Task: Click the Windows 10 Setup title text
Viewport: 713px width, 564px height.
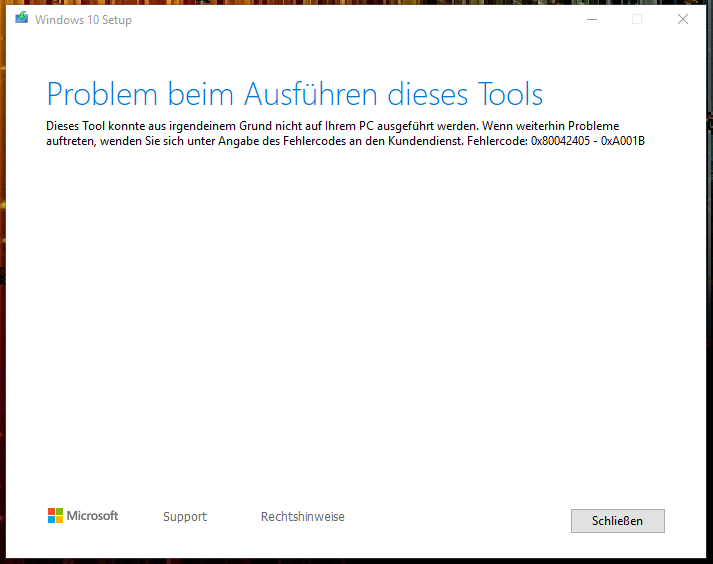Action: pos(83,20)
